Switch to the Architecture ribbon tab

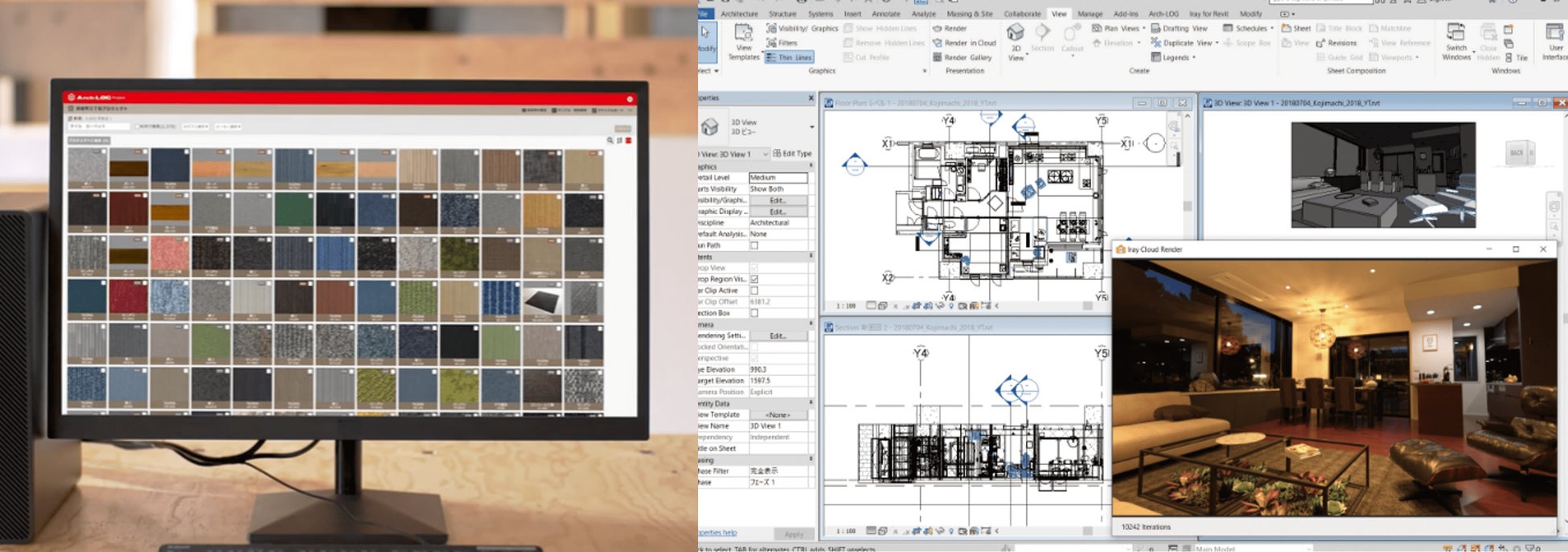tap(739, 14)
